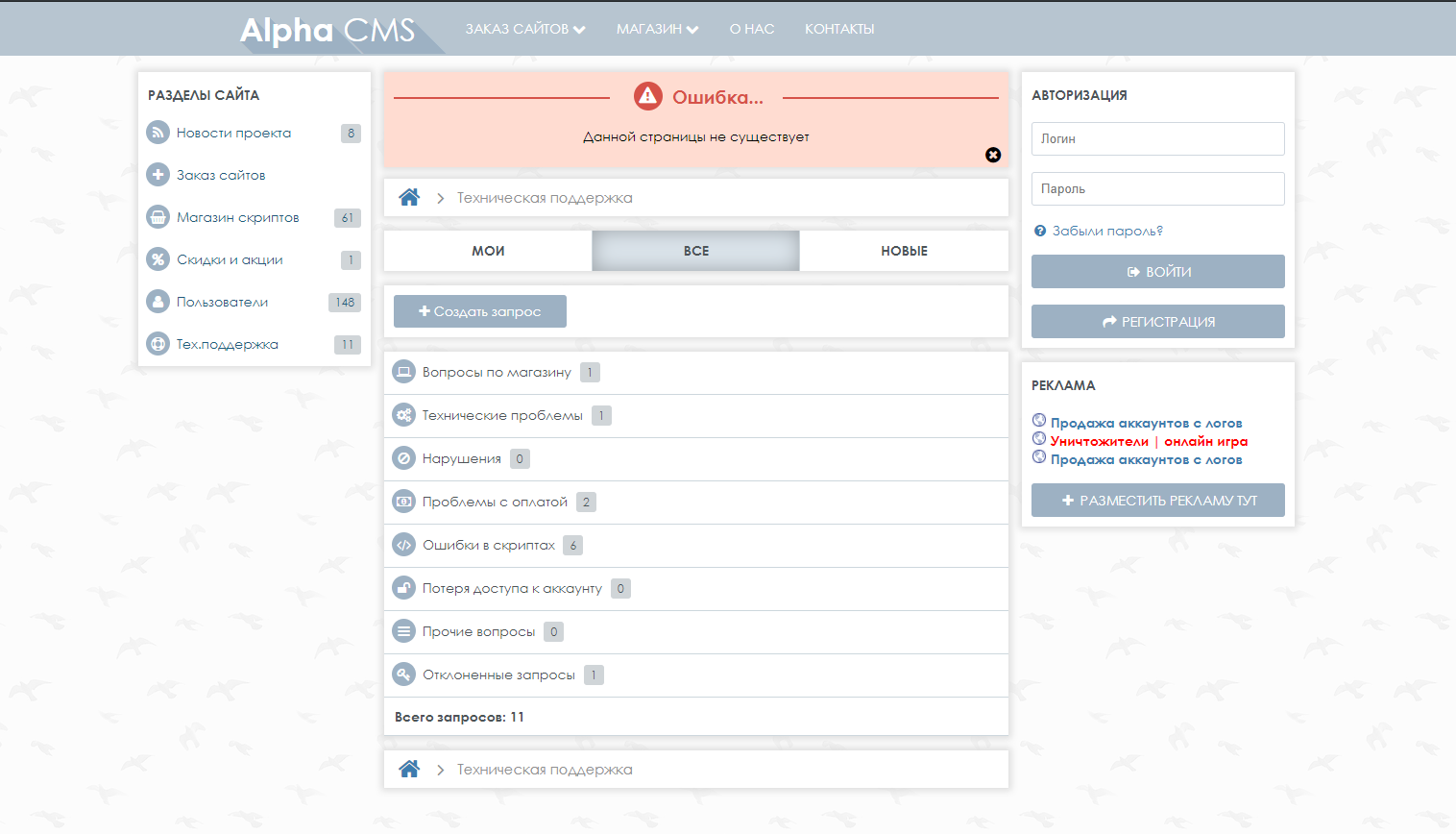Viewport: 1456px width, 834px height.
Task: Expand the Магазин dropdown menu
Action: point(657,29)
